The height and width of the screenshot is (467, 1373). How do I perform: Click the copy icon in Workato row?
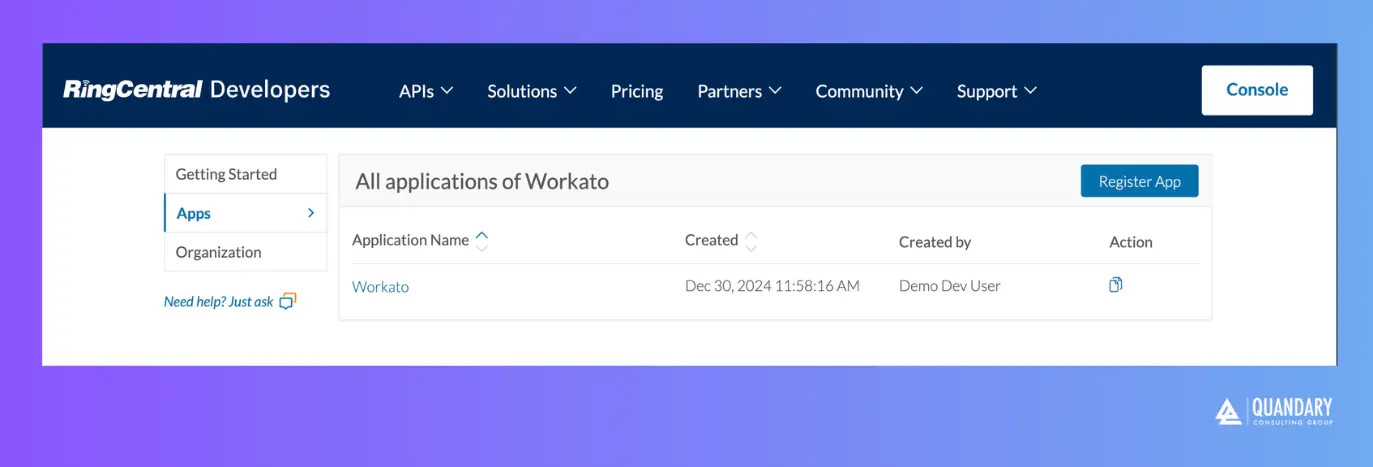pos(1116,285)
